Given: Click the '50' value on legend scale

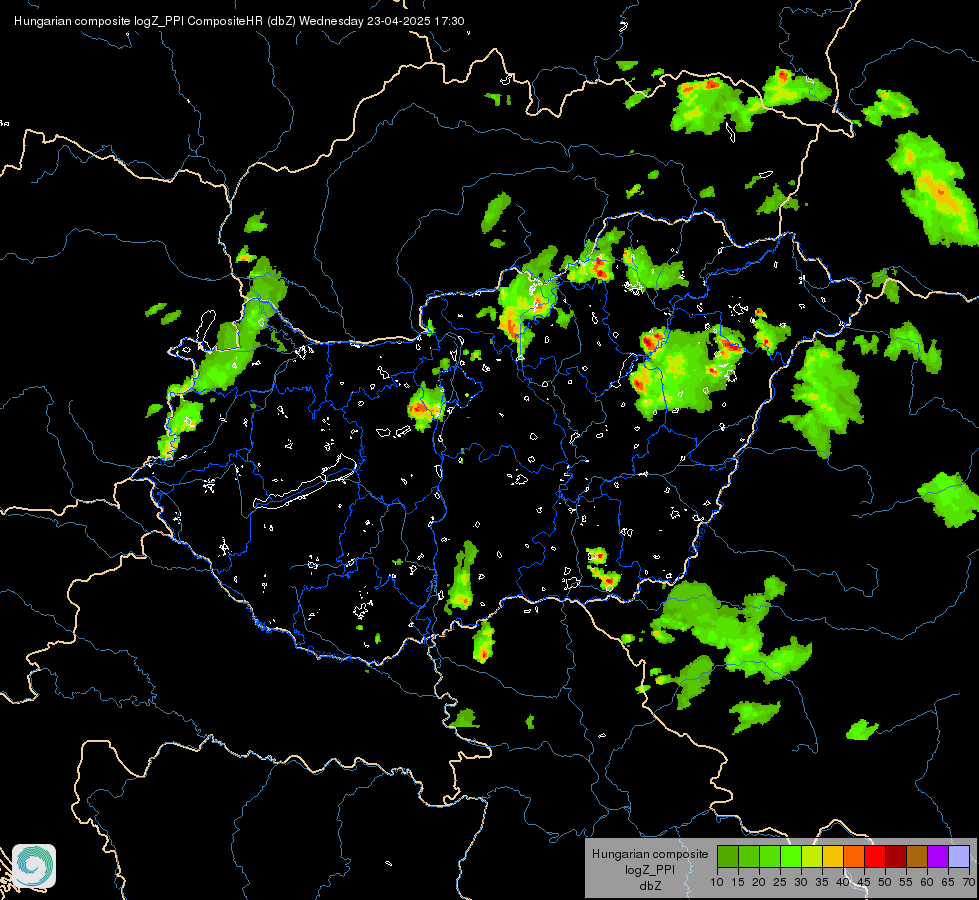Looking at the screenshot, I should (x=885, y=882).
